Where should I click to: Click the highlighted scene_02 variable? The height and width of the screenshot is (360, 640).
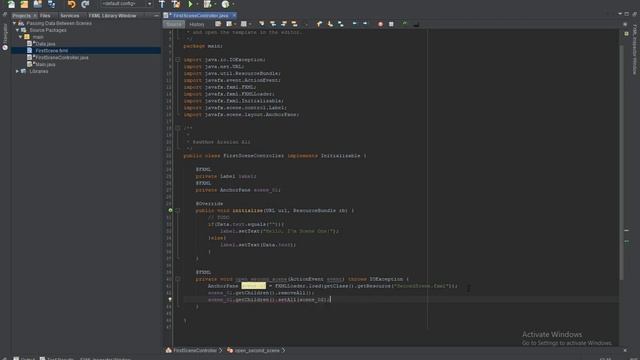pos(253,286)
